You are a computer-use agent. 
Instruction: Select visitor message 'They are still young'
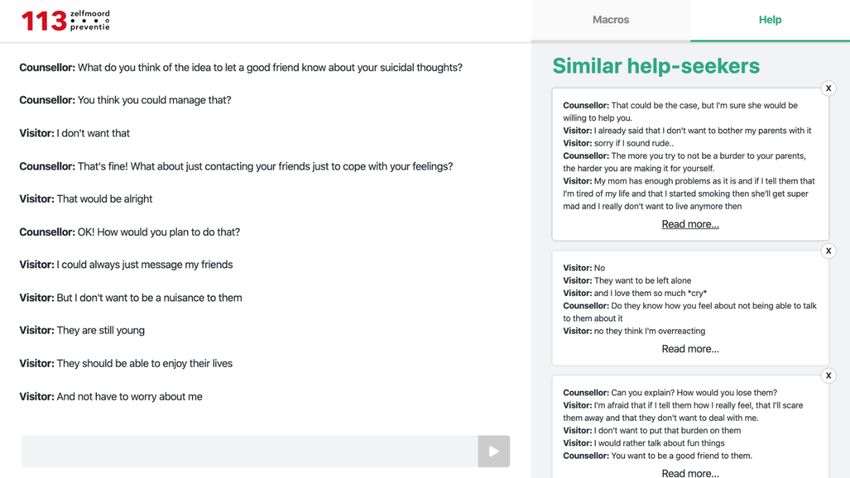pyautogui.click(x=82, y=331)
